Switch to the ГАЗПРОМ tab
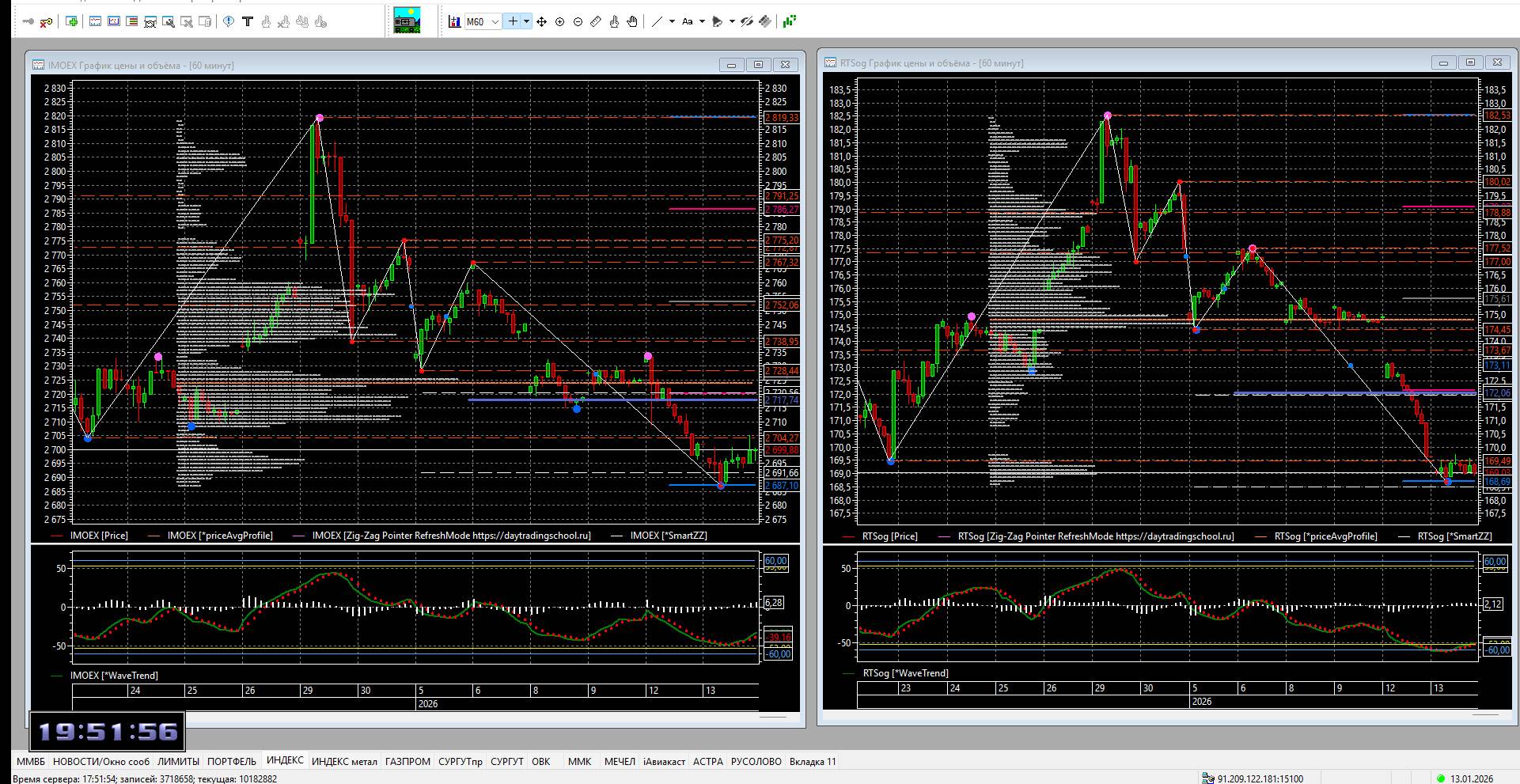 pyautogui.click(x=407, y=762)
